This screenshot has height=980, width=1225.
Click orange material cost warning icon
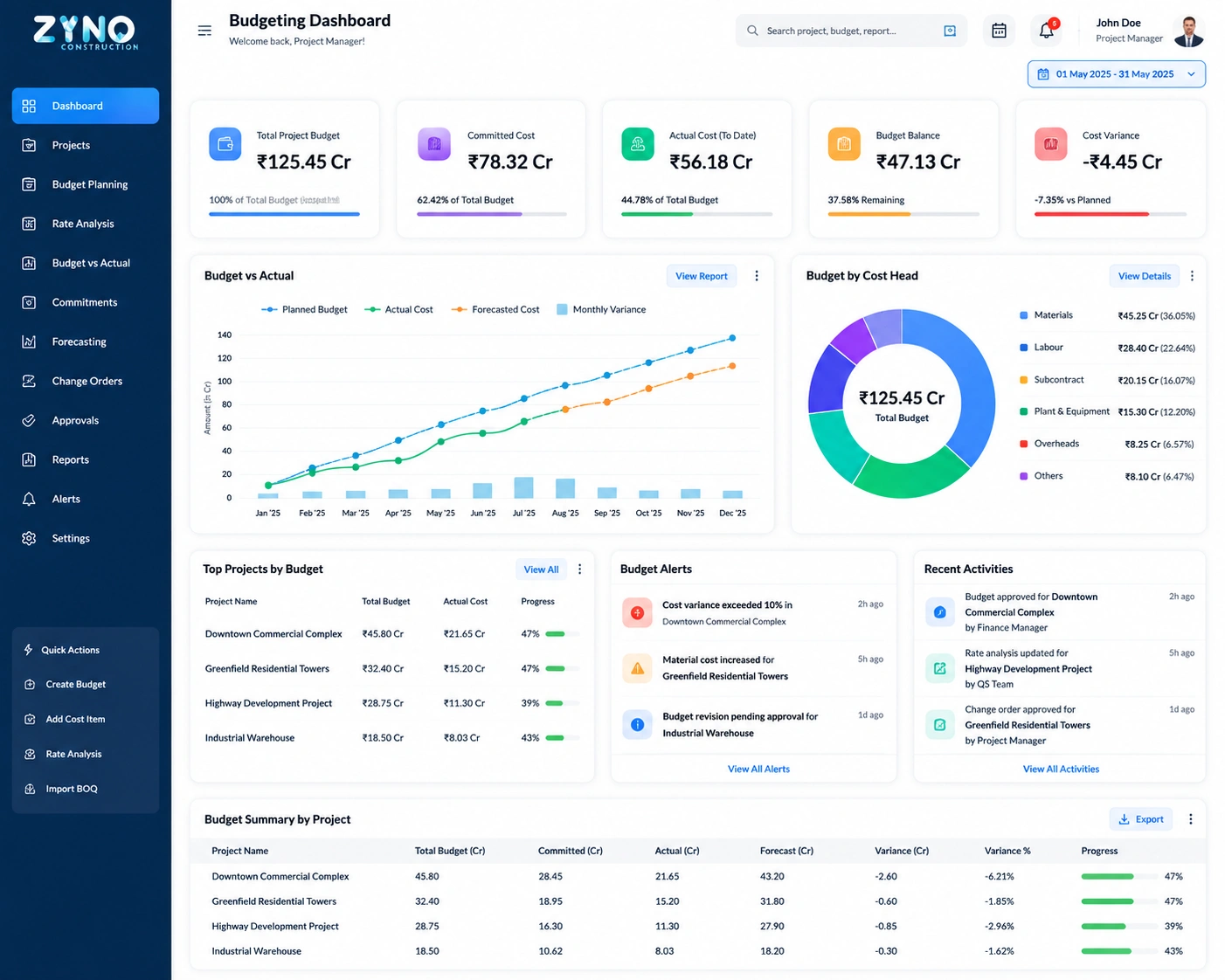pyautogui.click(x=637, y=668)
